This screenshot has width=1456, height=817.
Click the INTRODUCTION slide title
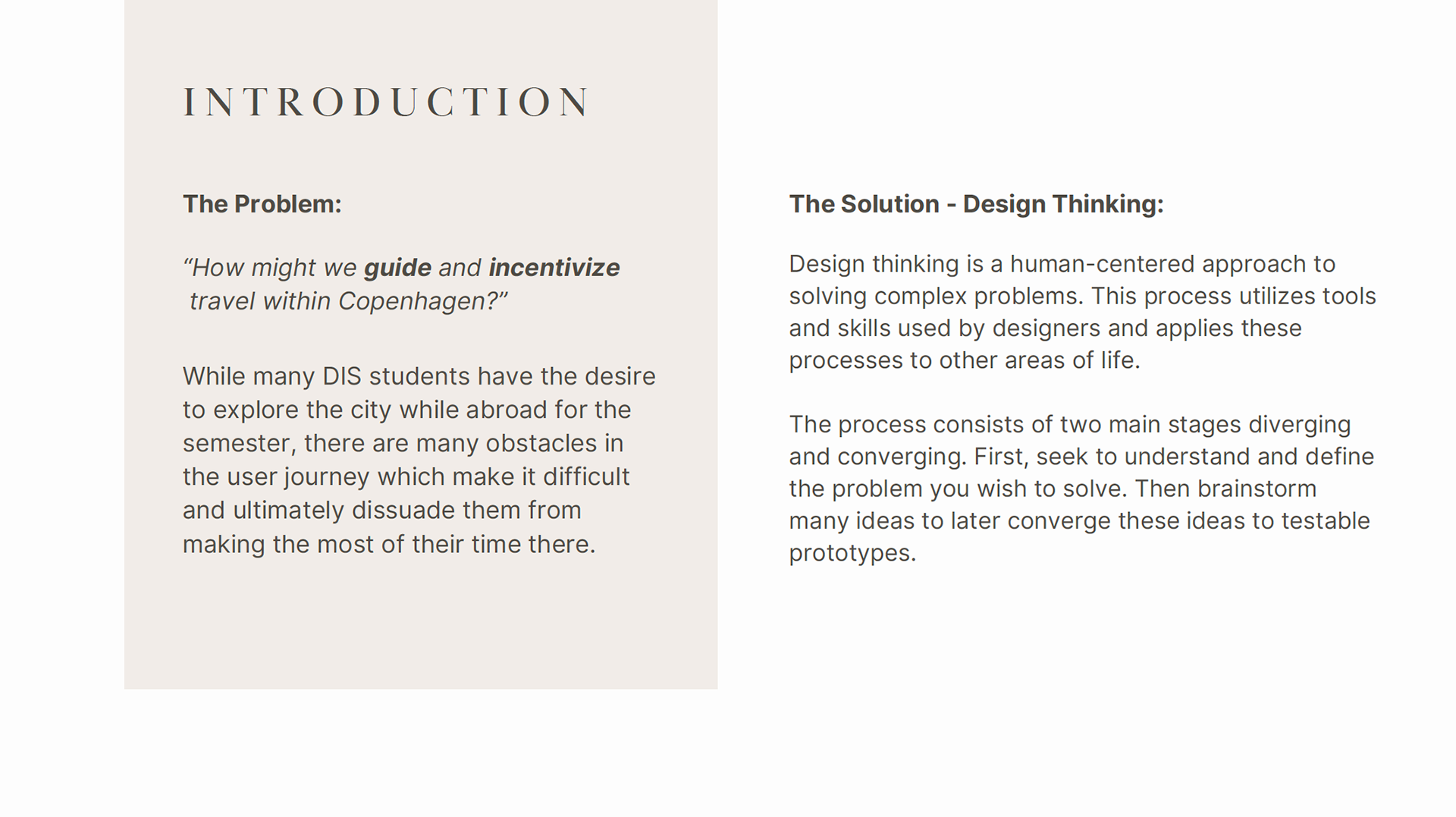pos(386,102)
